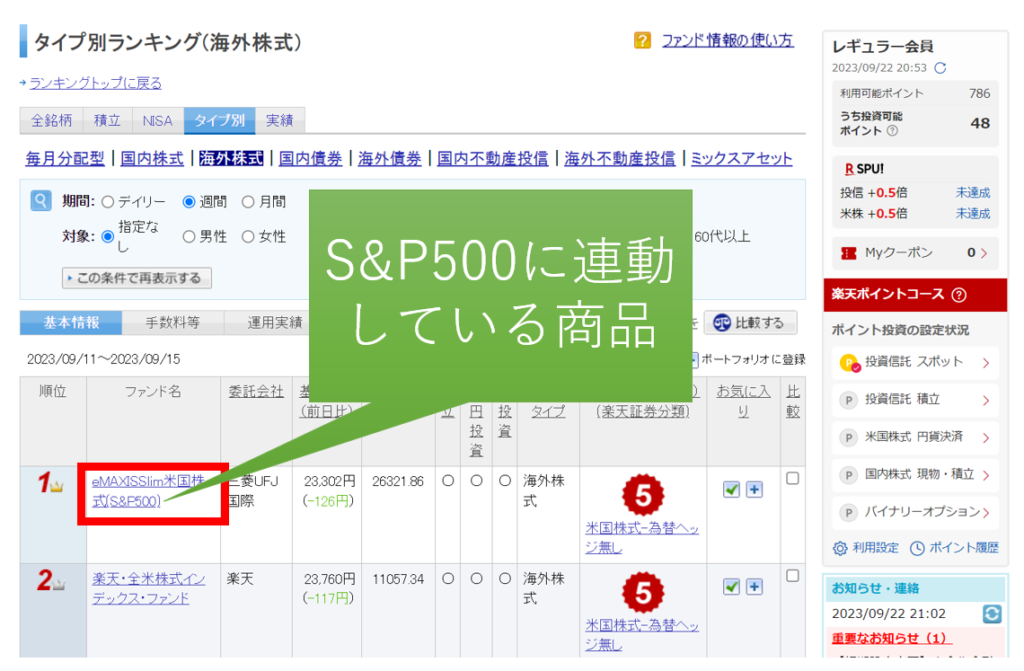1024x671 pixels.
Task: Click the 比較する button
Action: [750, 323]
